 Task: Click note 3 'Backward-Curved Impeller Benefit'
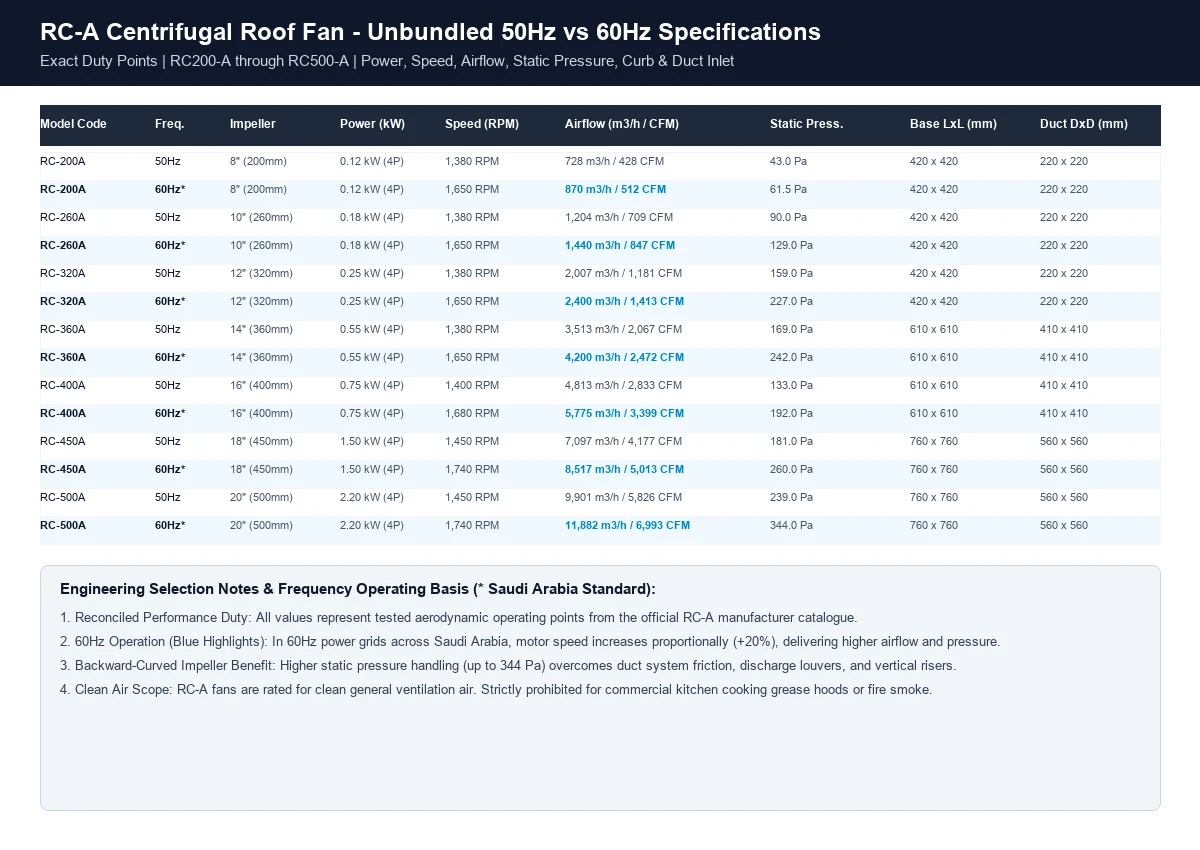[x=508, y=666]
